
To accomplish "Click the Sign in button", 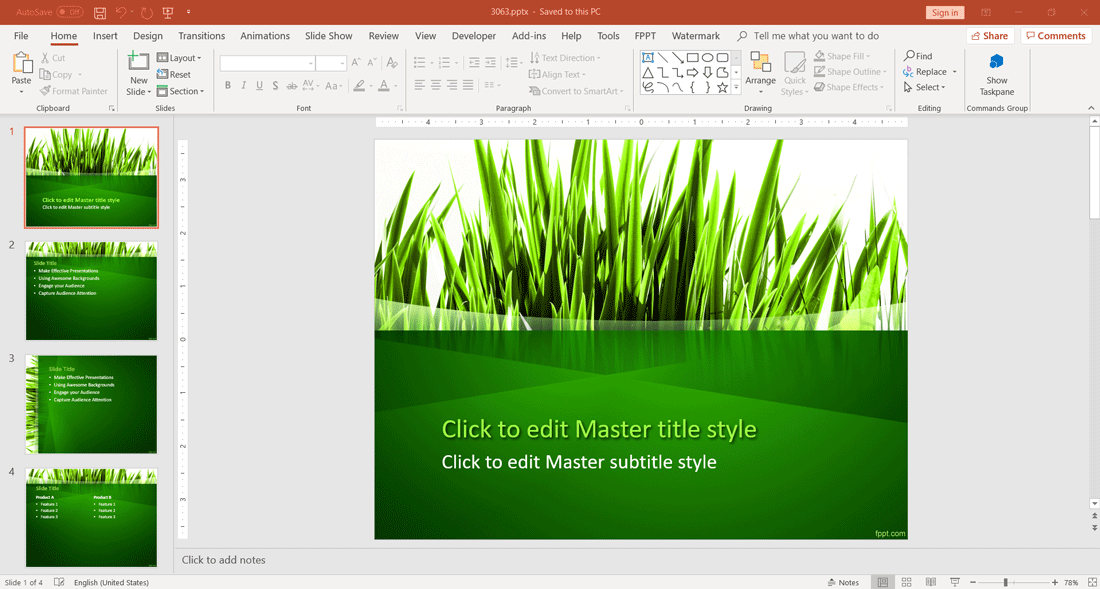I will 944,13.
